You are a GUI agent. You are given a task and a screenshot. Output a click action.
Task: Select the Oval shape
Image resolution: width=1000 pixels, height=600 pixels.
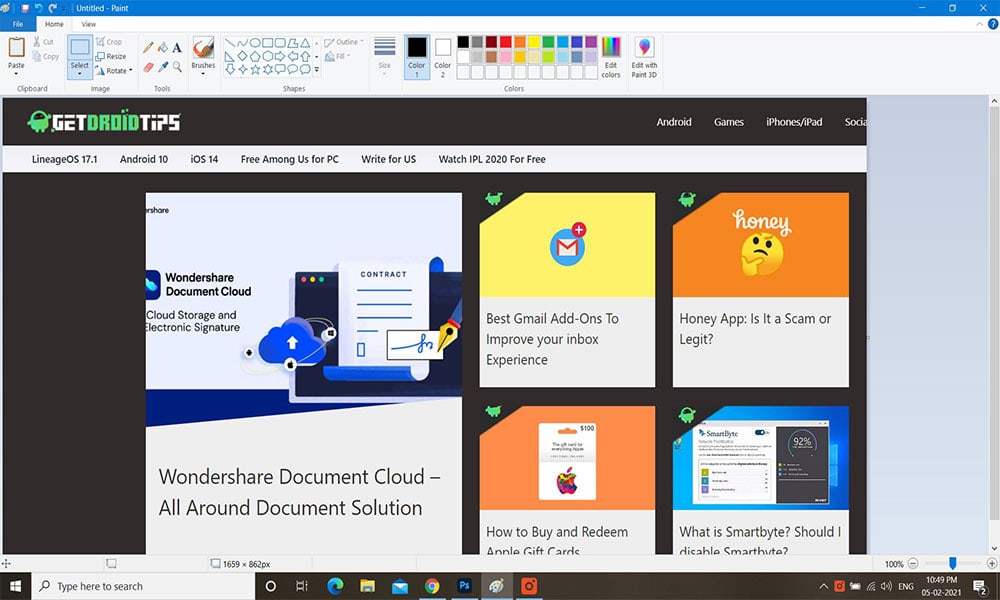[255, 43]
